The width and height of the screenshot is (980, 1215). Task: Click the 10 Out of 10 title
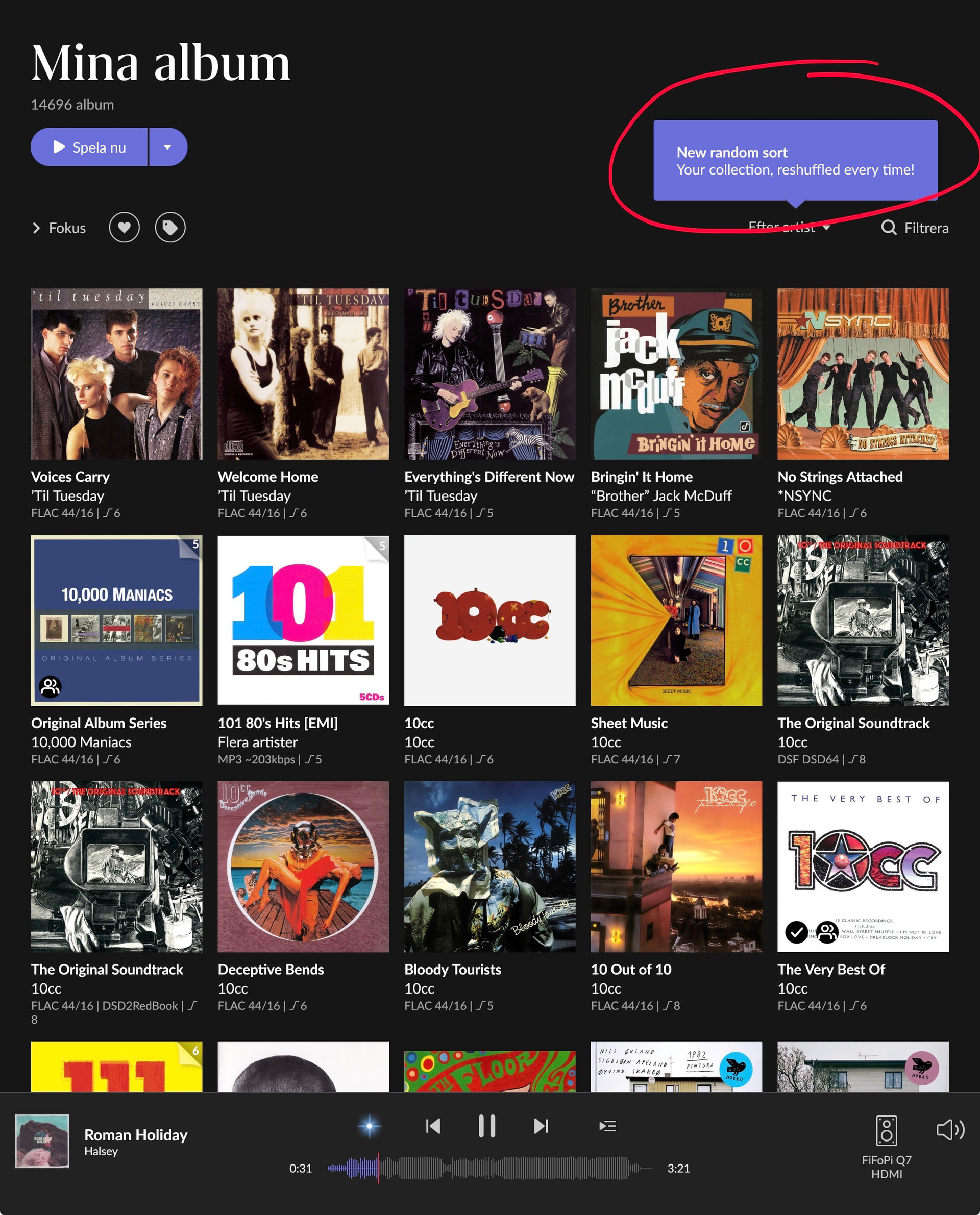(631, 970)
